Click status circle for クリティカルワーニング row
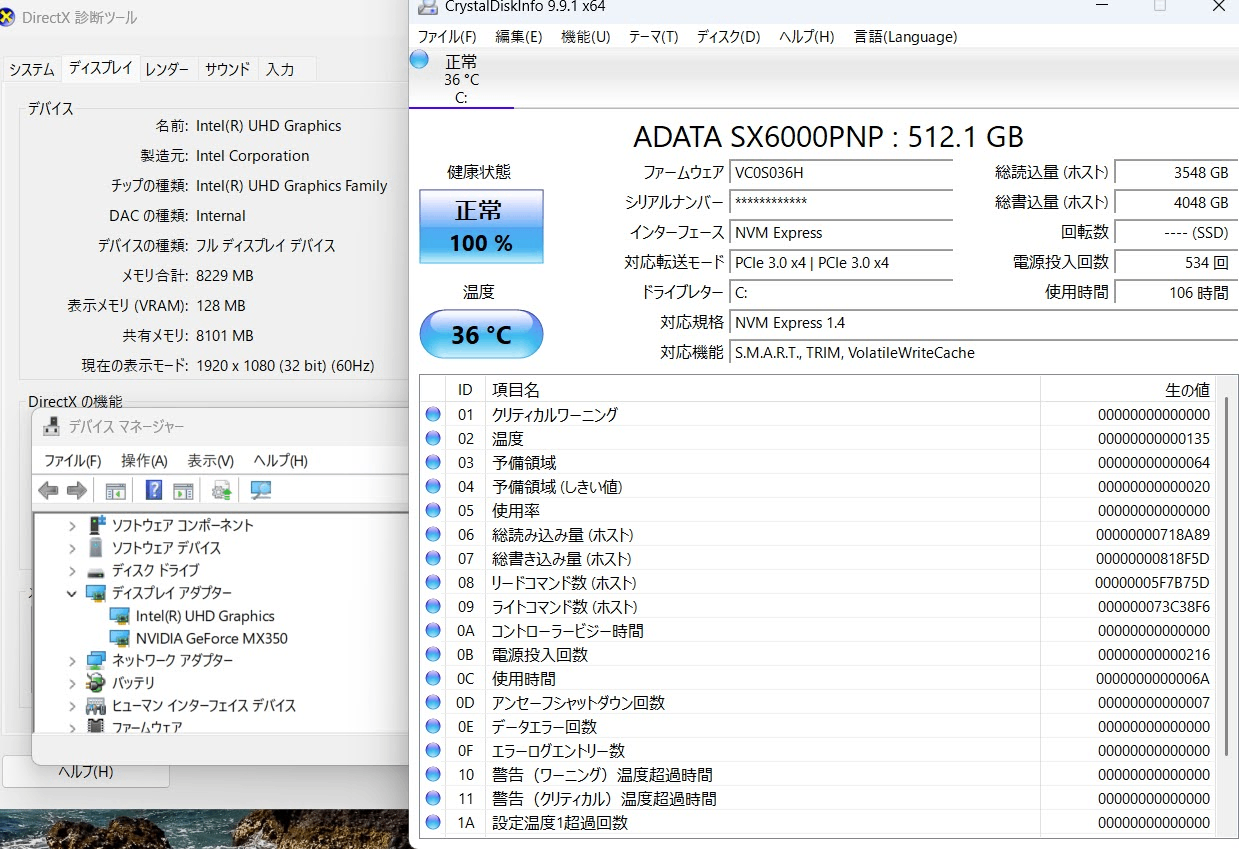 pyautogui.click(x=433, y=414)
